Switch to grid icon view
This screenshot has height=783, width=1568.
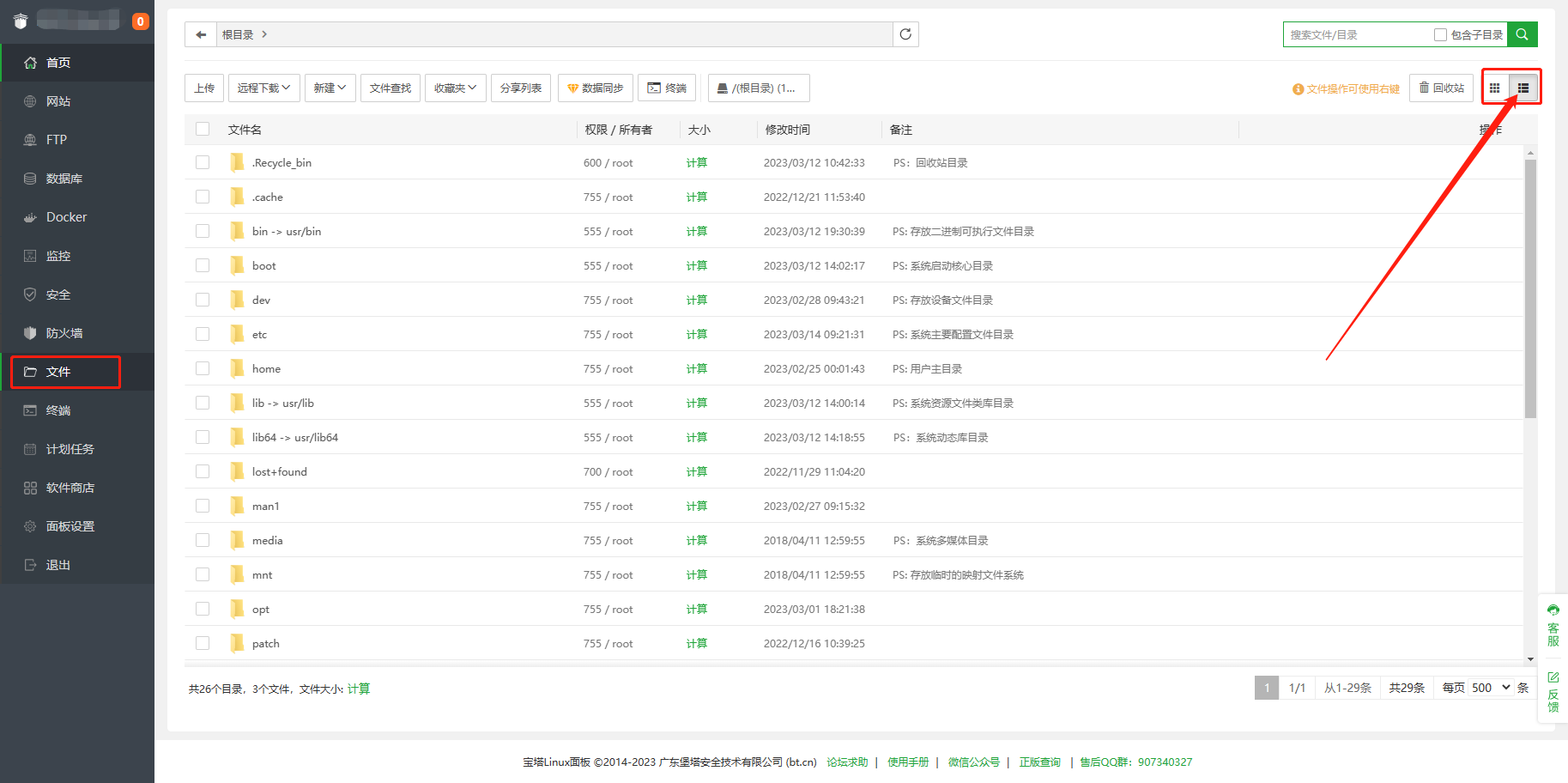(x=1494, y=88)
